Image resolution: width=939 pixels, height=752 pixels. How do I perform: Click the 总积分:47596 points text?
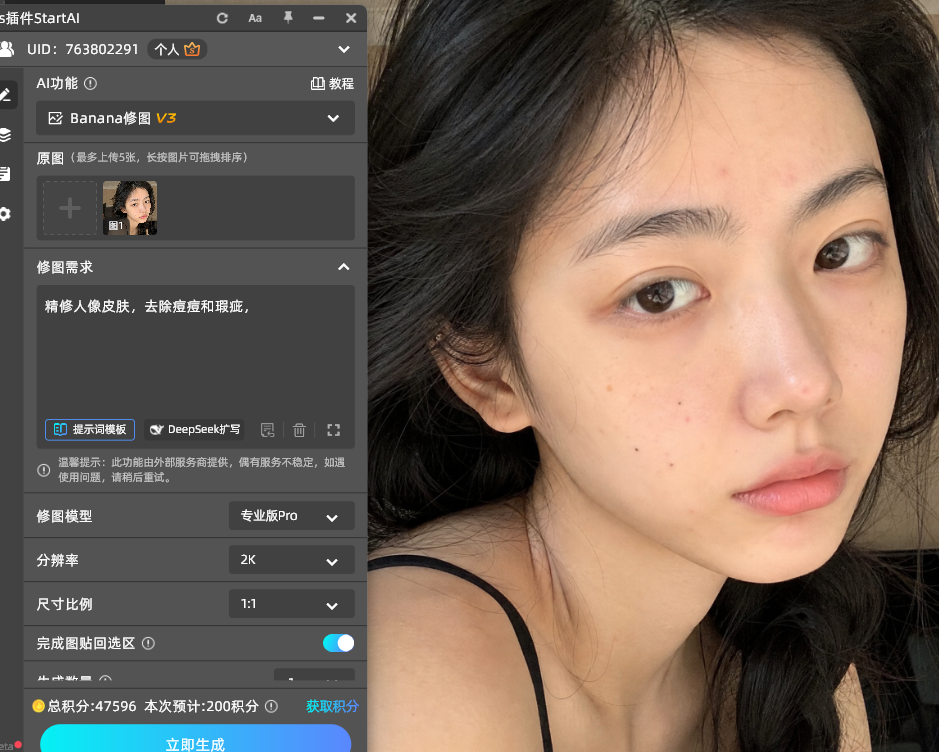[92, 706]
